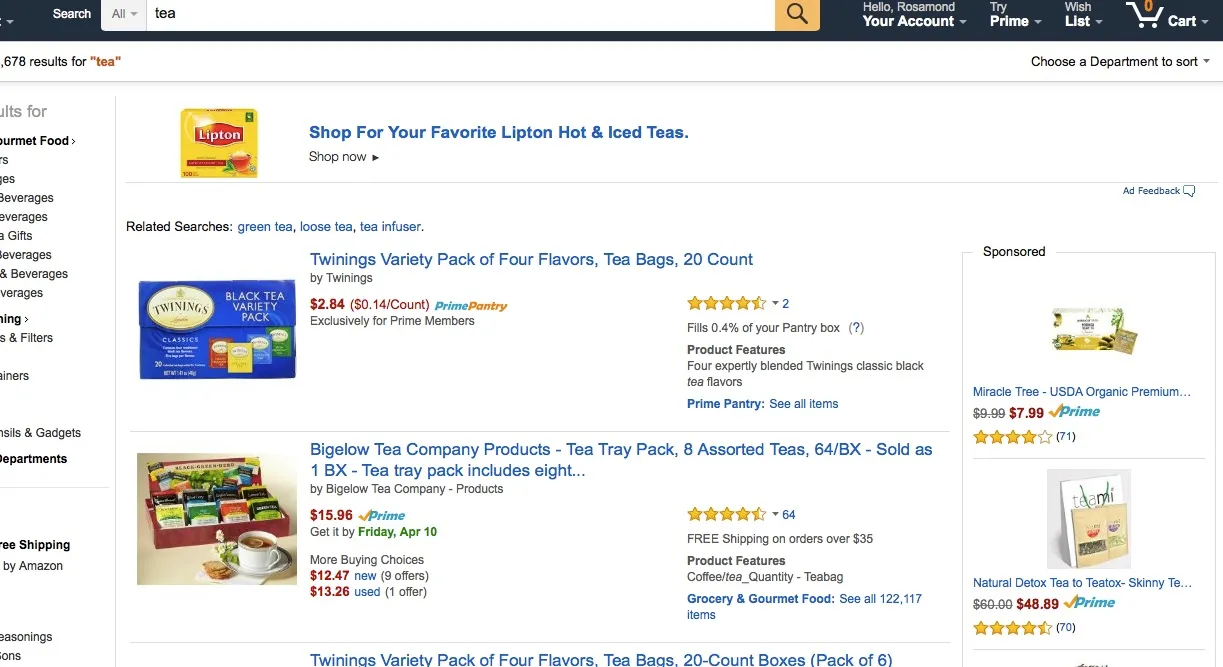
Task: Open the shopping cart icon
Action: point(1141,15)
